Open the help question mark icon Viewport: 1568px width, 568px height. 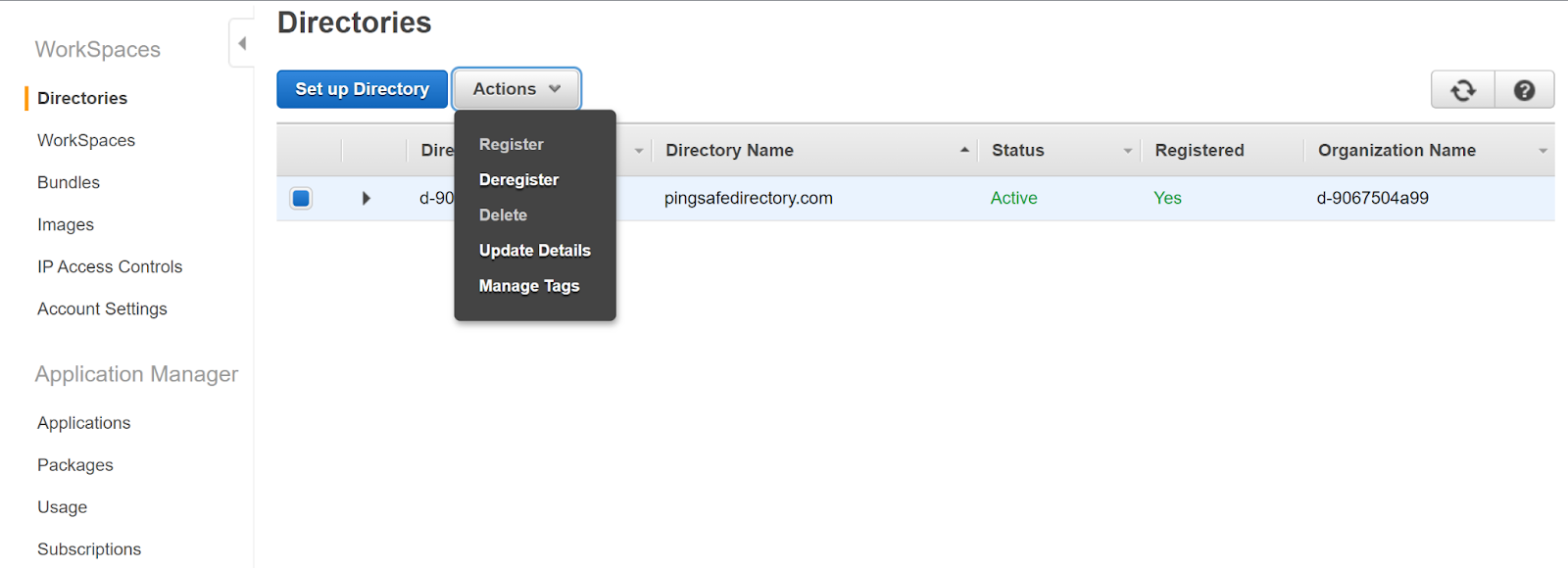(x=1524, y=90)
